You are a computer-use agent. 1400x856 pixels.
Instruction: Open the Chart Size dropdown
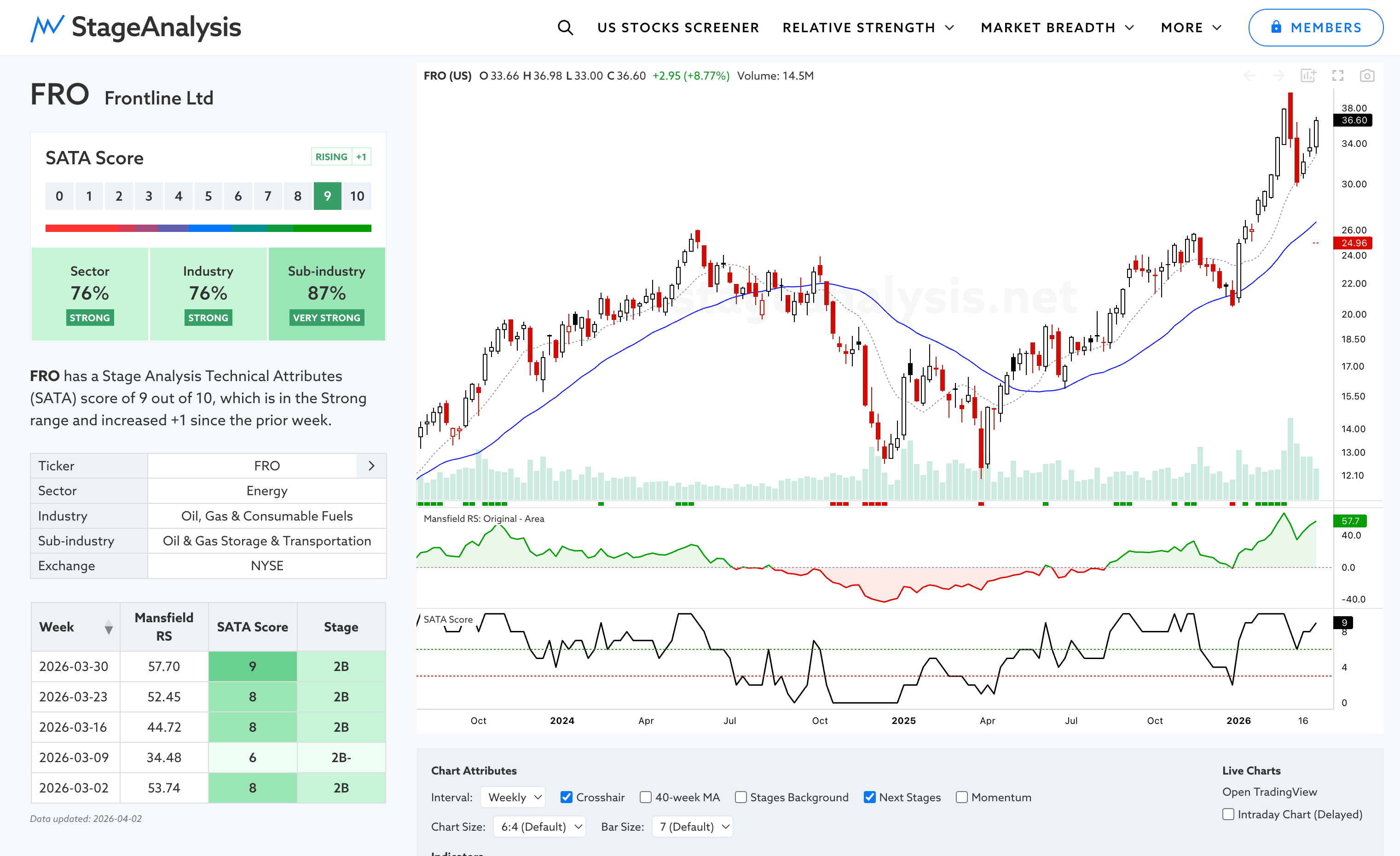click(539, 827)
